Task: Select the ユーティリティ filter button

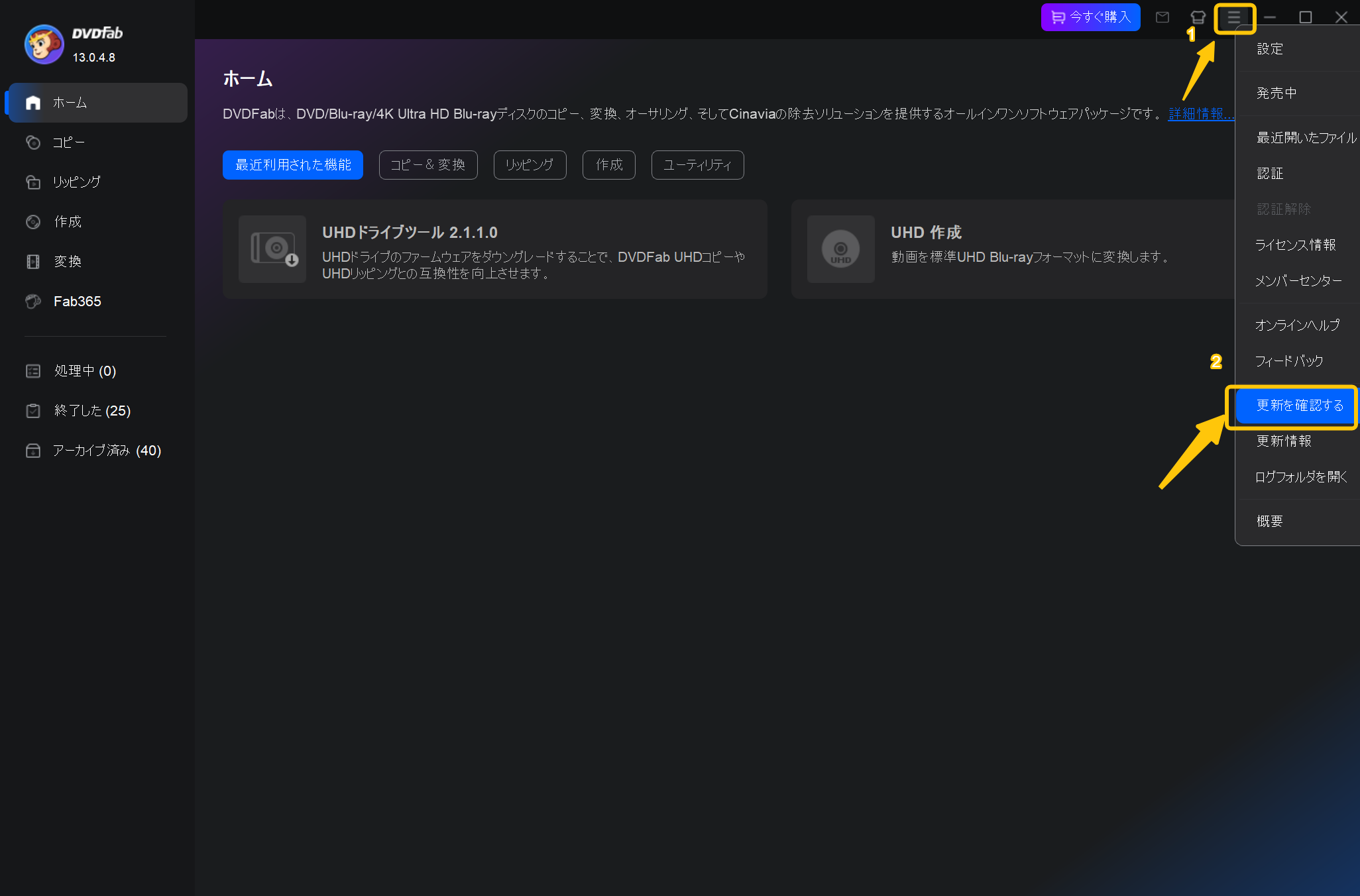Action: (x=698, y=165)
